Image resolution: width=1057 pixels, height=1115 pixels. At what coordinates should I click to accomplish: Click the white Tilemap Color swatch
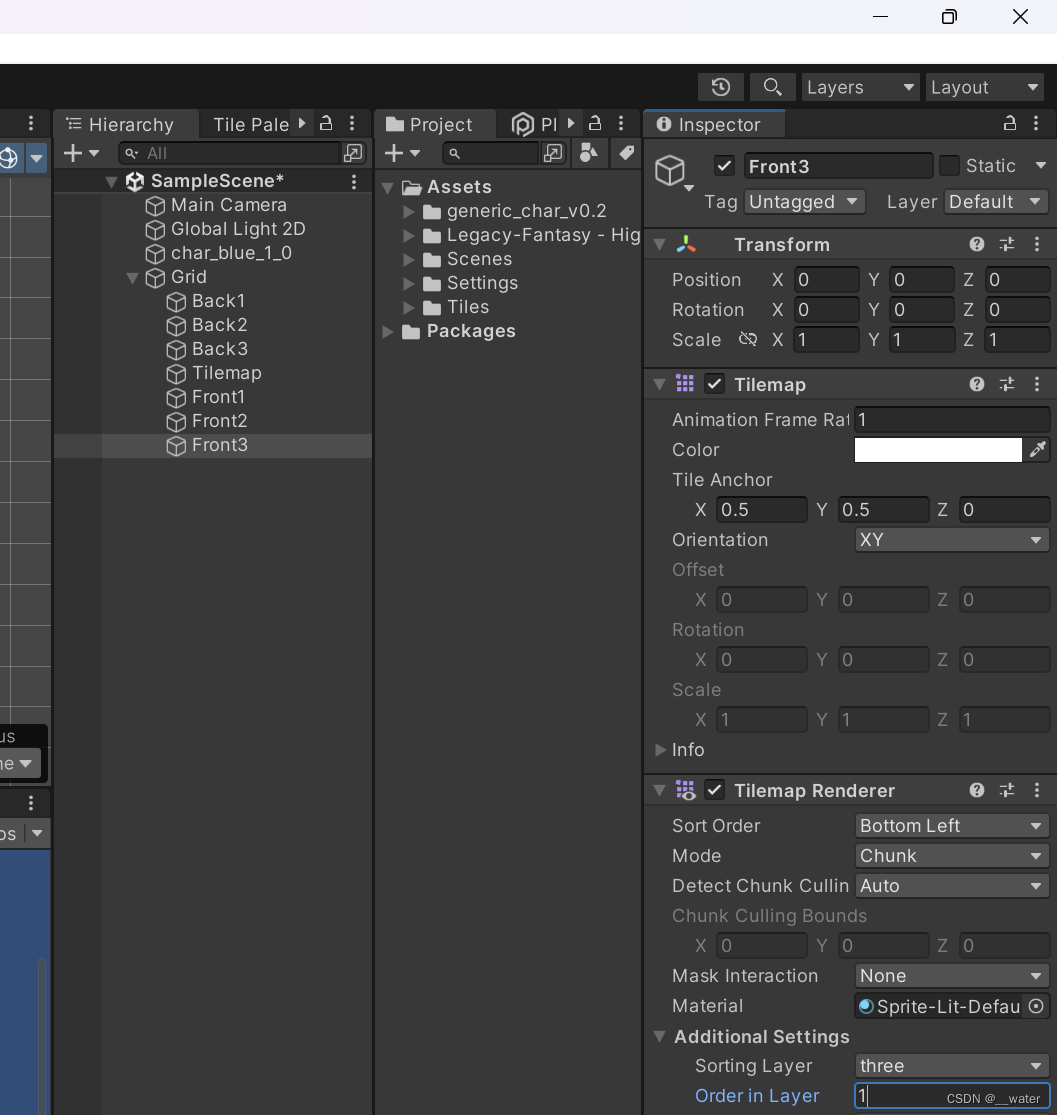938,449
